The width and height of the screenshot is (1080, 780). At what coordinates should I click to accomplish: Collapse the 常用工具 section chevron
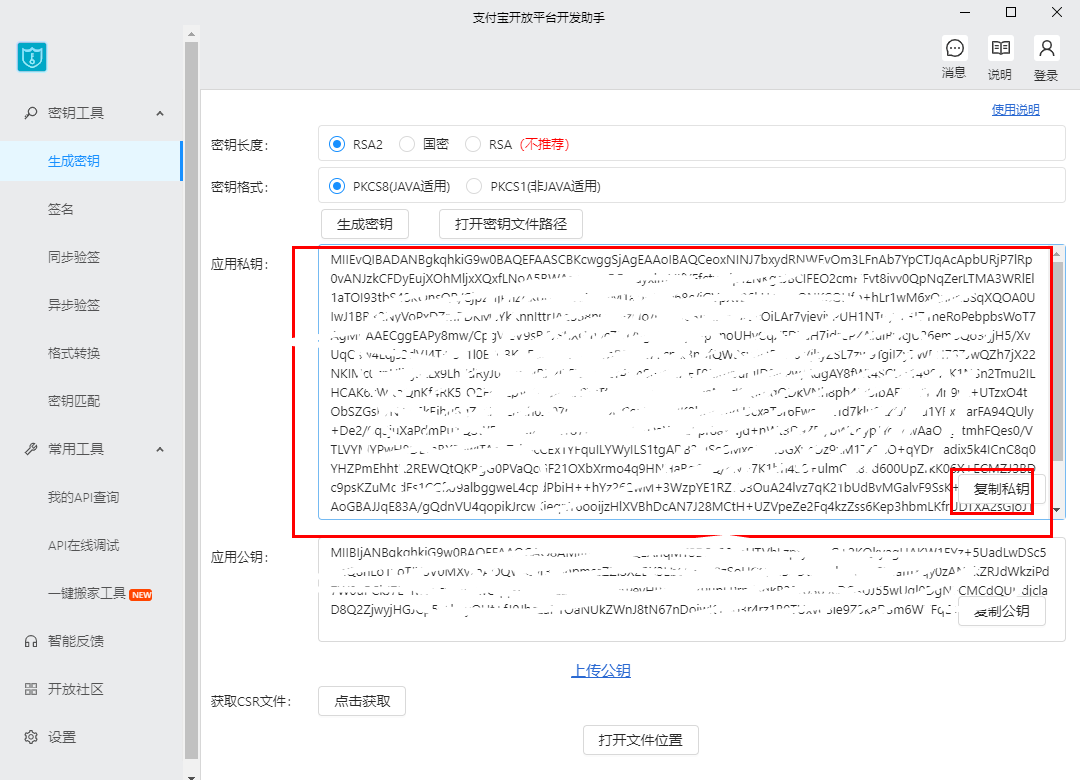coord(160,449)
